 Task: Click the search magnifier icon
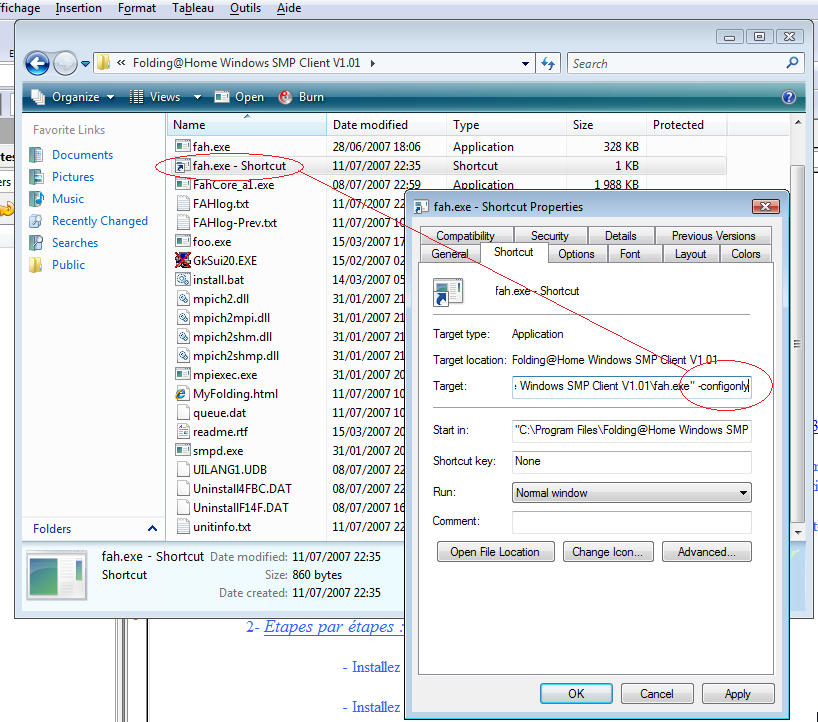(x=792, y=63)
